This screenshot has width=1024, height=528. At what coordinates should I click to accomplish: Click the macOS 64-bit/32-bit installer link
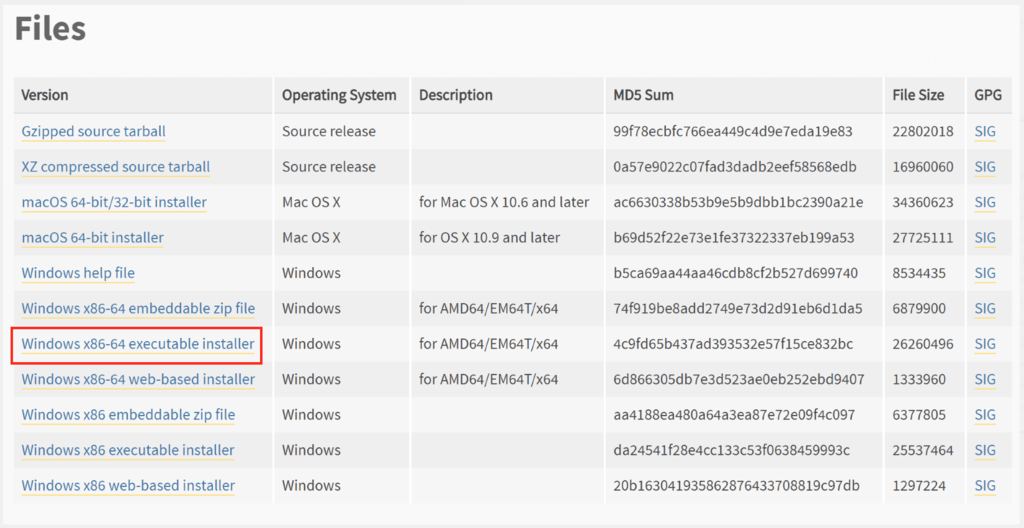point(114,202)
